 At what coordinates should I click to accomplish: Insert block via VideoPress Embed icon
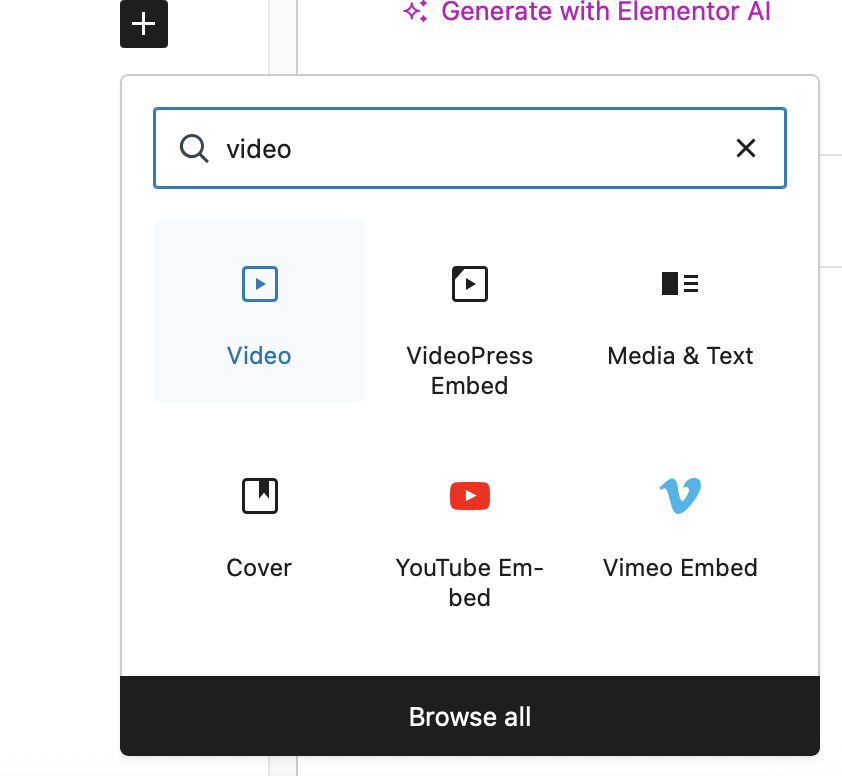coord(470,284)
